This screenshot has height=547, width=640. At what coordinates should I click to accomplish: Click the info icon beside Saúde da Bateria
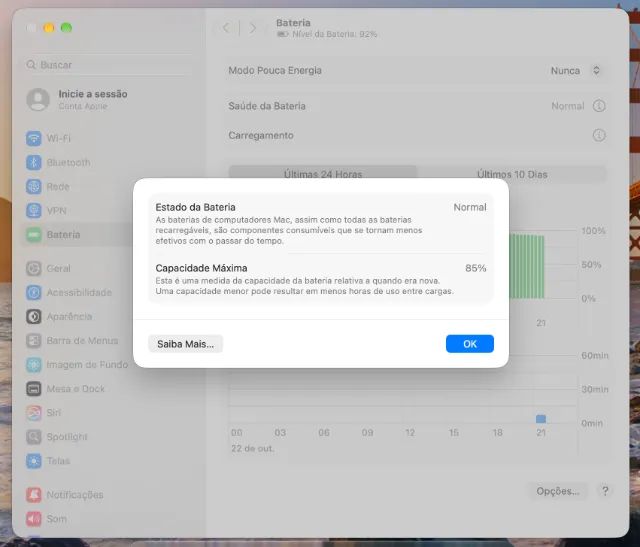(x=599, y=106)
